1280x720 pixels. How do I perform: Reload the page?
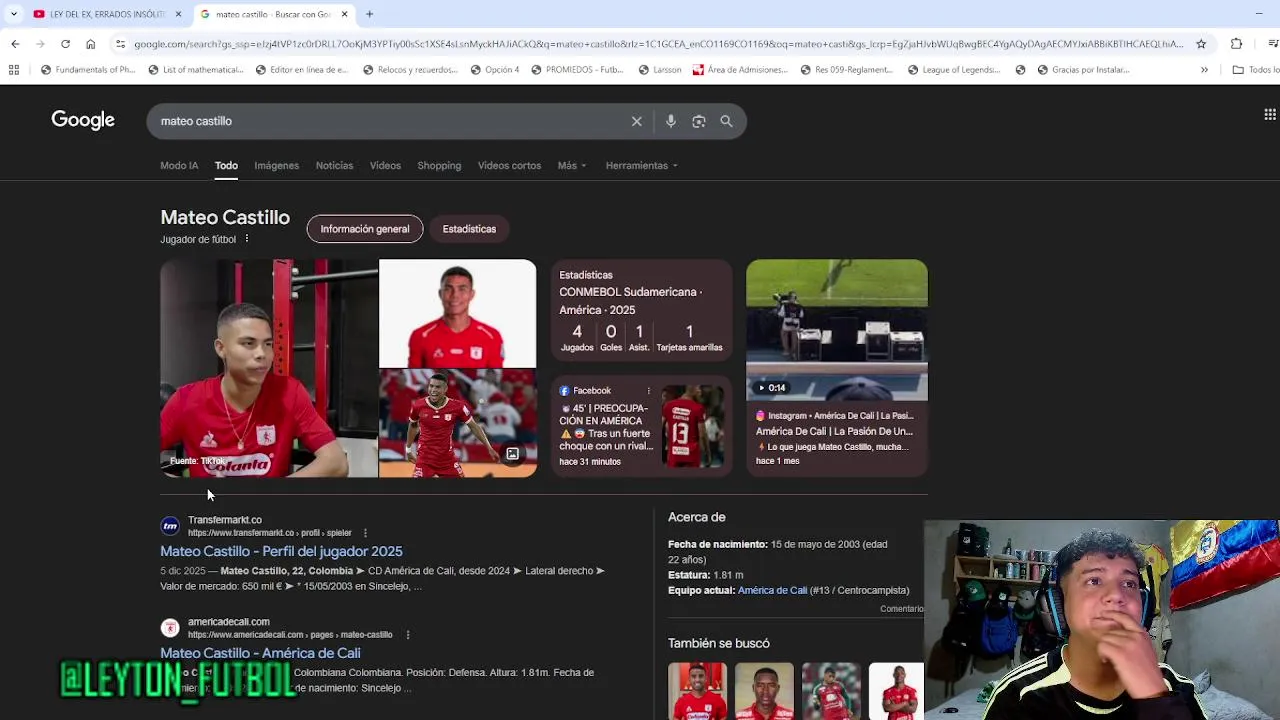click(x=65, y=44)
